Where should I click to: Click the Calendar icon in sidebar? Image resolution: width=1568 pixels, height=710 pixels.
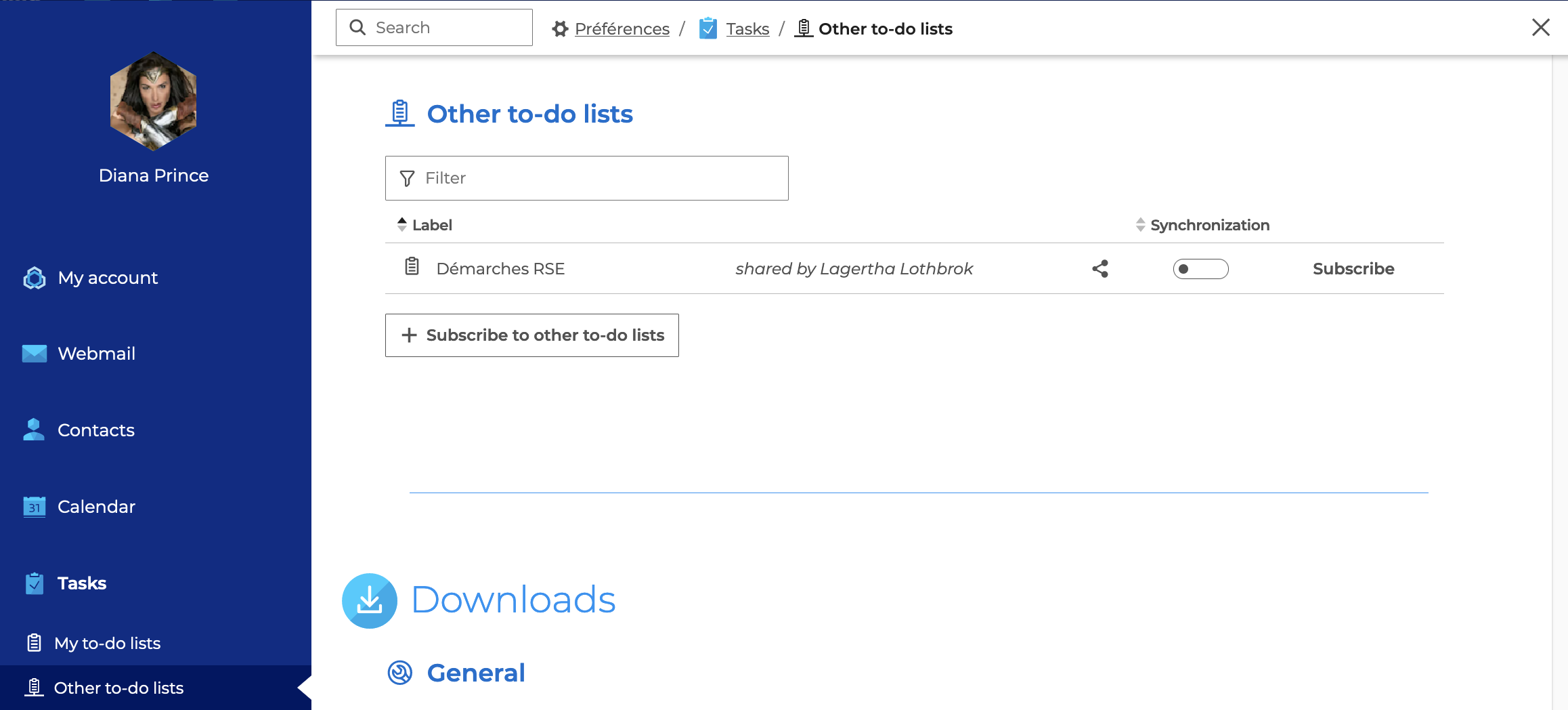coord(35,507)
